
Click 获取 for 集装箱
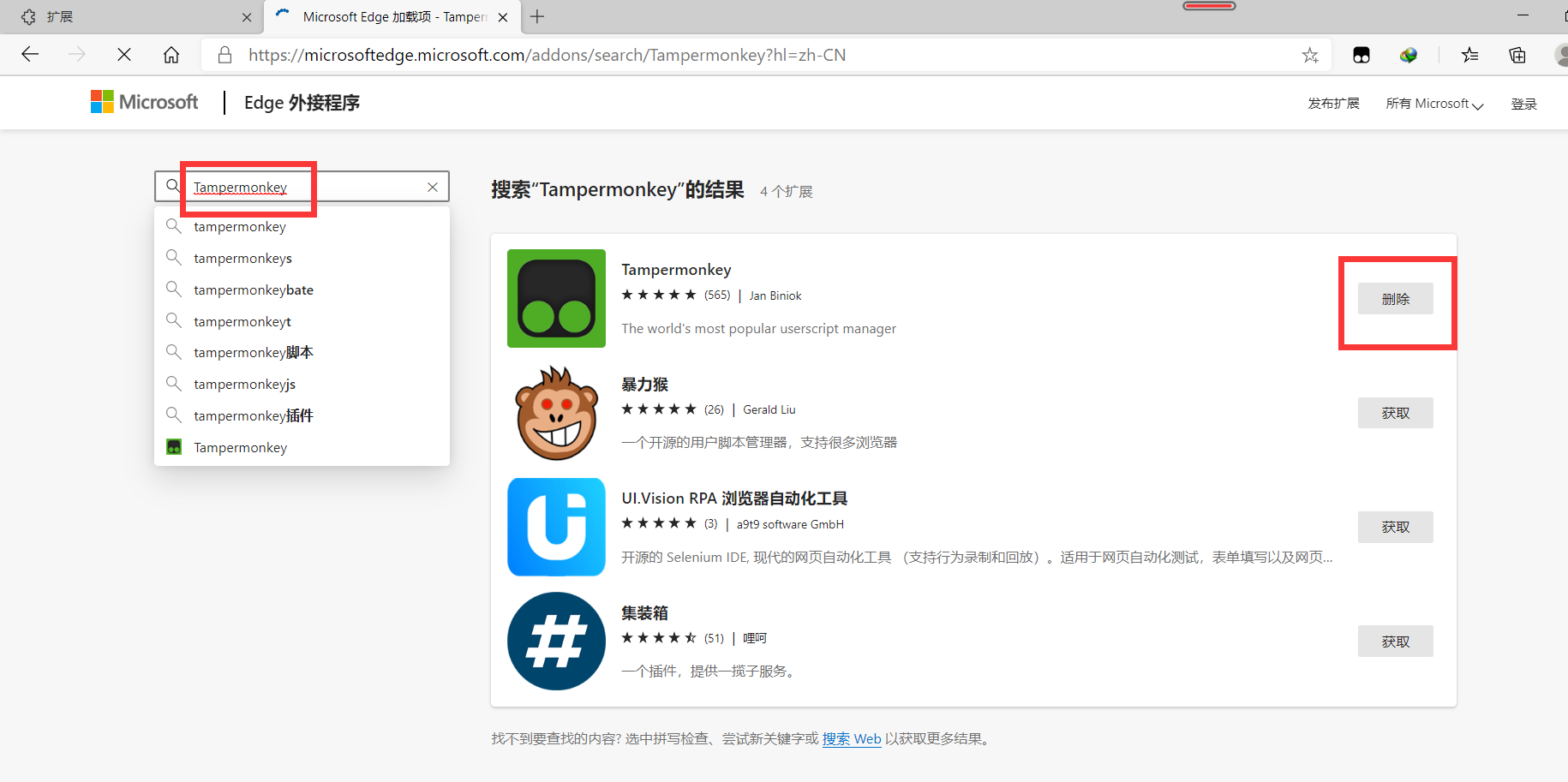click(1395, 642)
